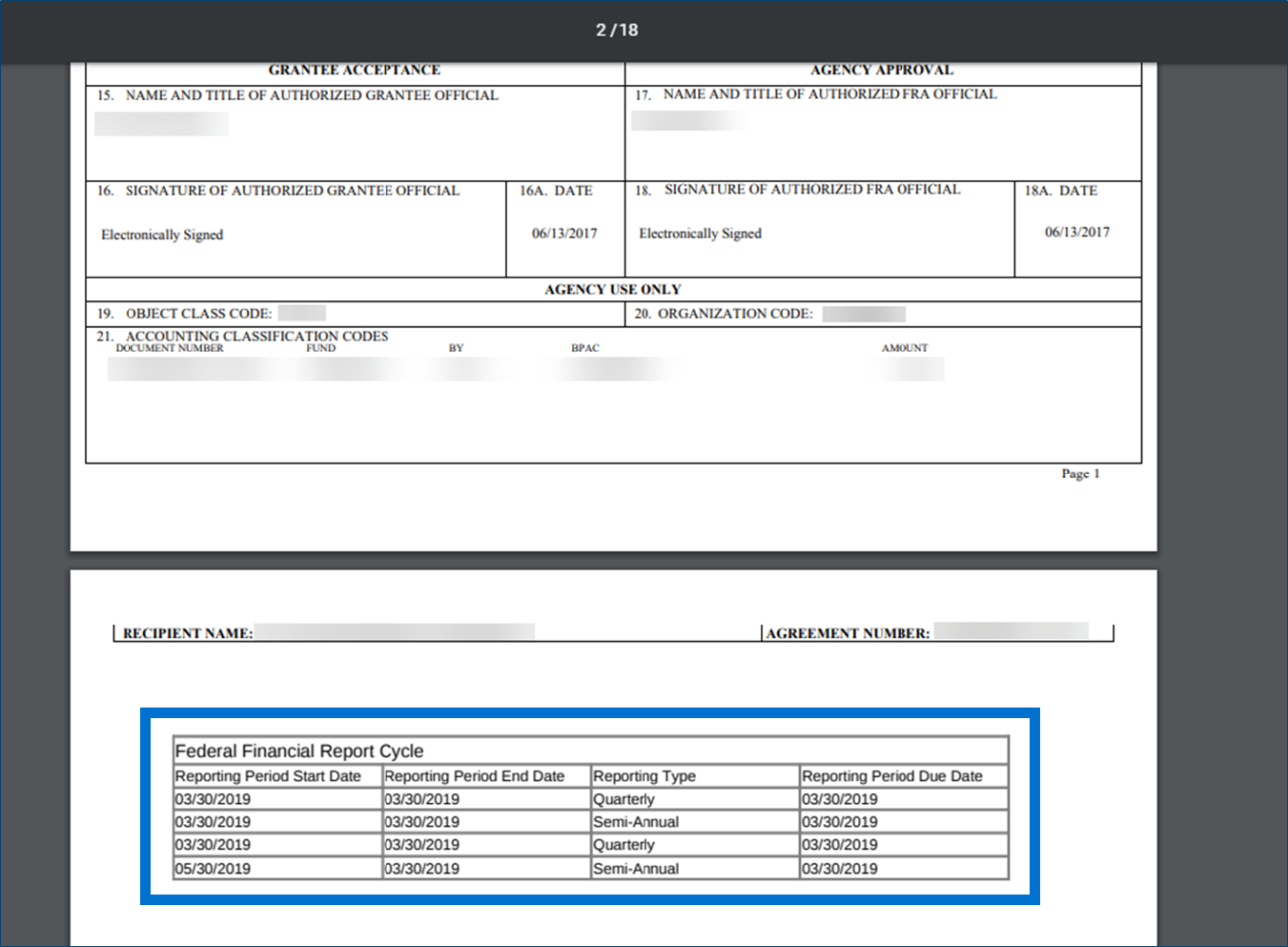The image size is (1288, 947).
Task: Click the redacted Object Class Code value
Action: click(x=302, y=313)
